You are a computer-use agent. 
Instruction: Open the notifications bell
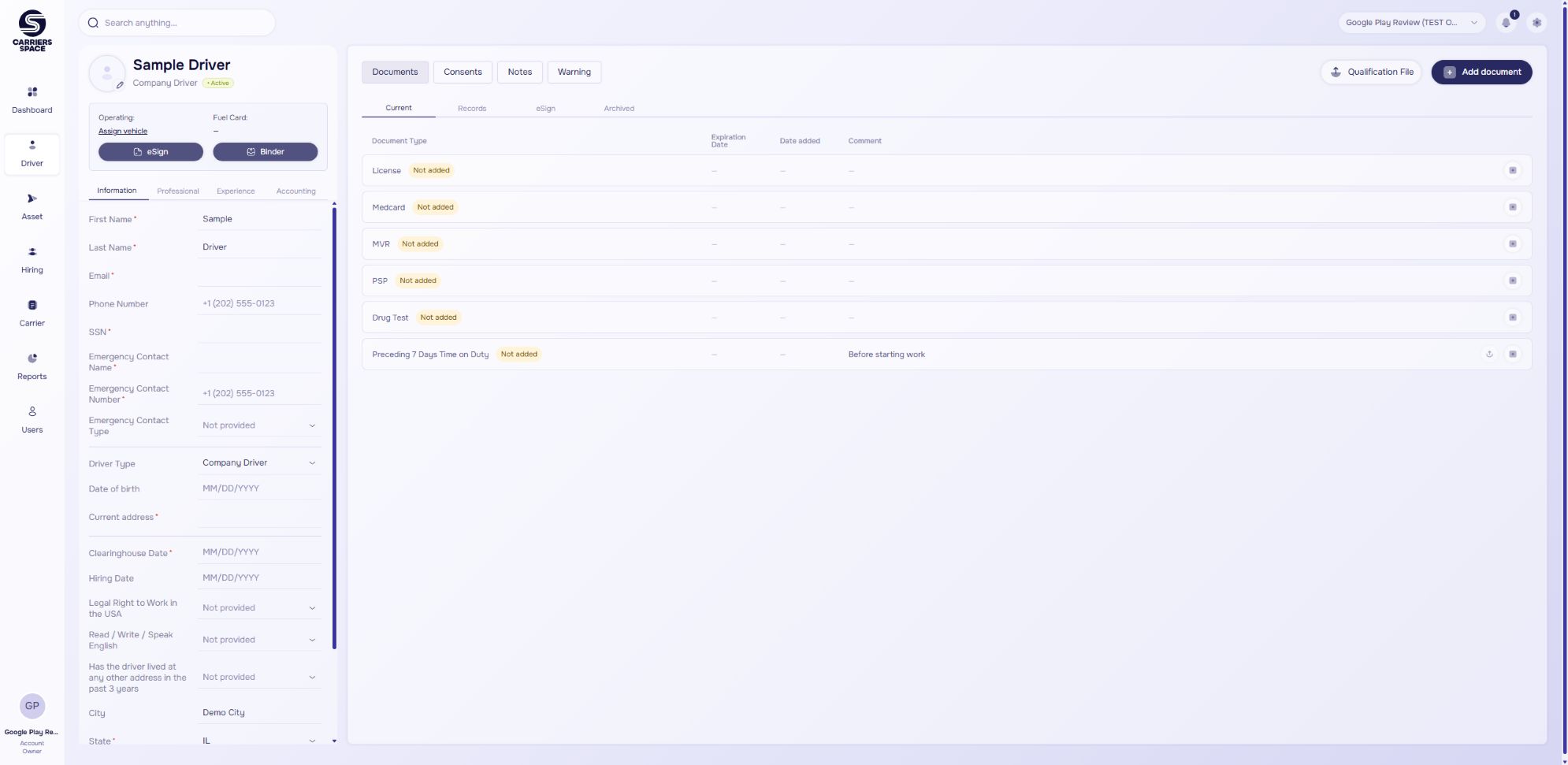pos(1507,23)
